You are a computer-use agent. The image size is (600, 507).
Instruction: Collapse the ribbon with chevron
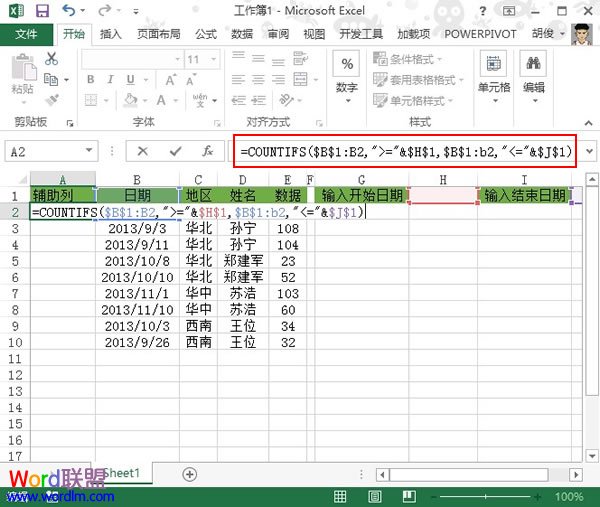point(589,123)
